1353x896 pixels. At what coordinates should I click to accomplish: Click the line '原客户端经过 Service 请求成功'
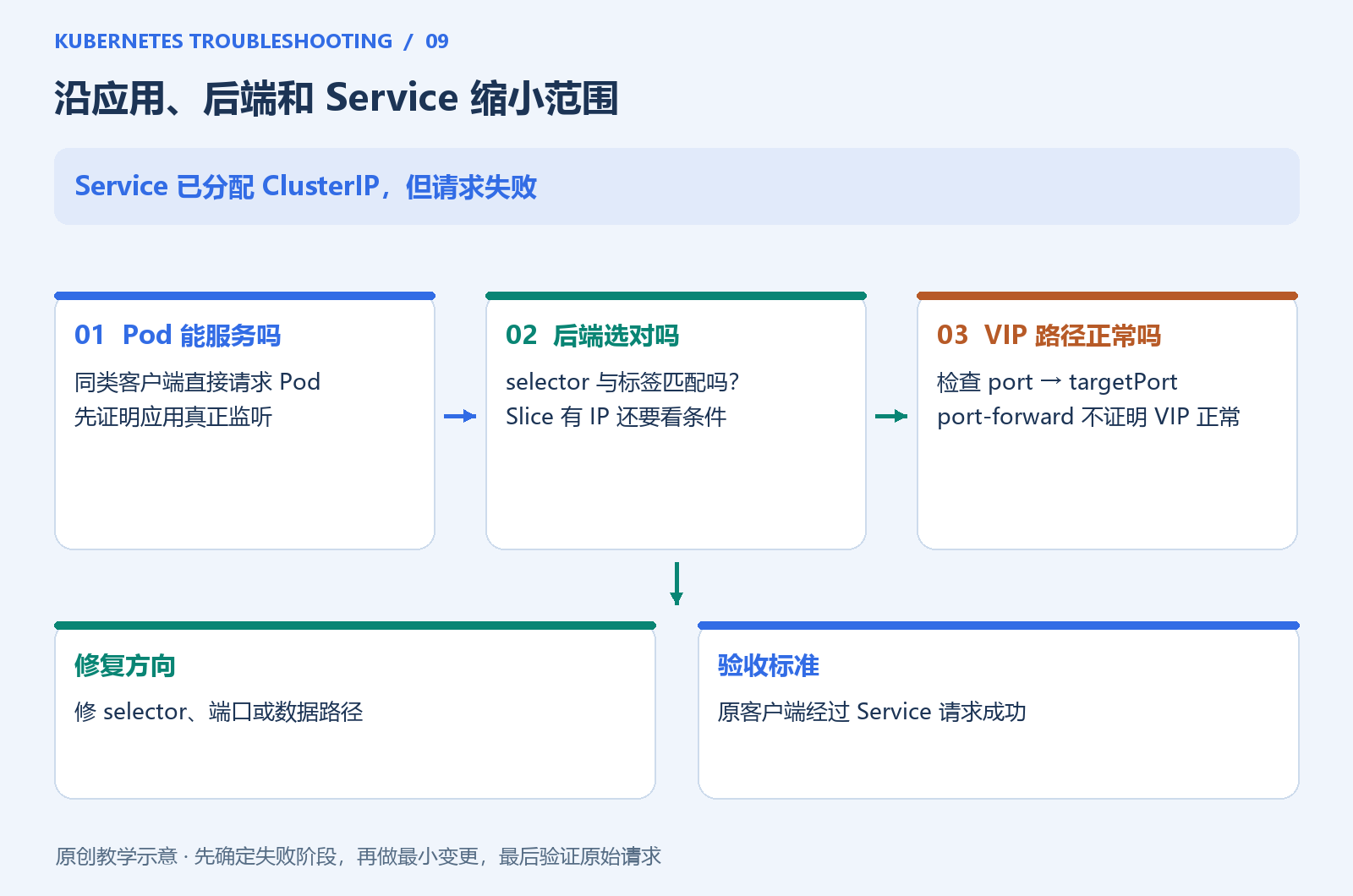(872, 712)
